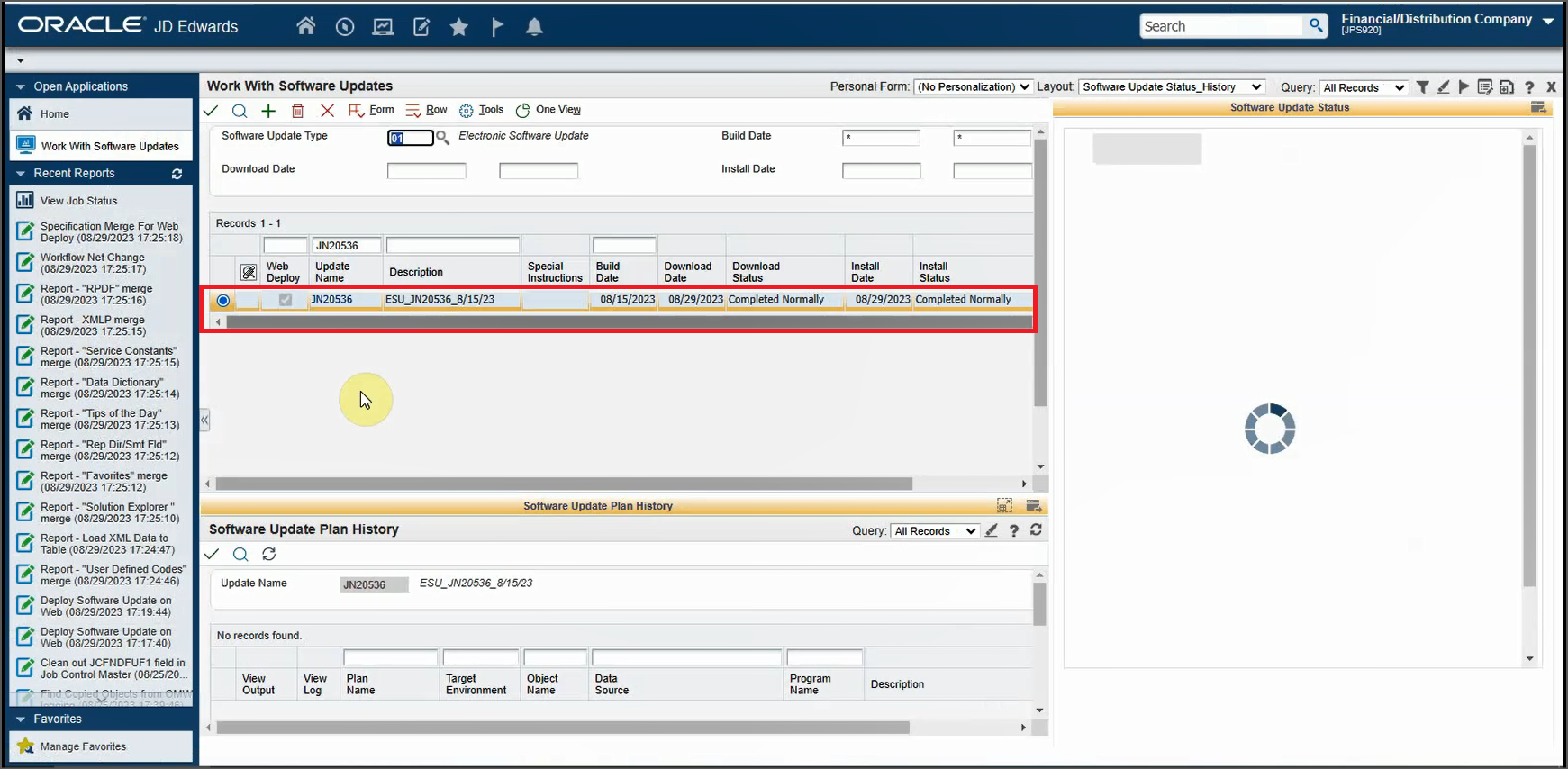Select the radio button for row JN20536
The image size is (1568, 769).
[223, 301]
